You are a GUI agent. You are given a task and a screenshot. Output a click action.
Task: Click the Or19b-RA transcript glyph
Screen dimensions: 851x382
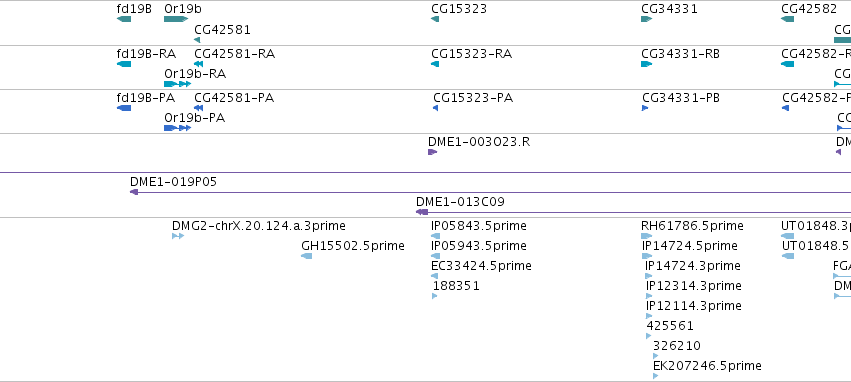(x=177, y=84)
